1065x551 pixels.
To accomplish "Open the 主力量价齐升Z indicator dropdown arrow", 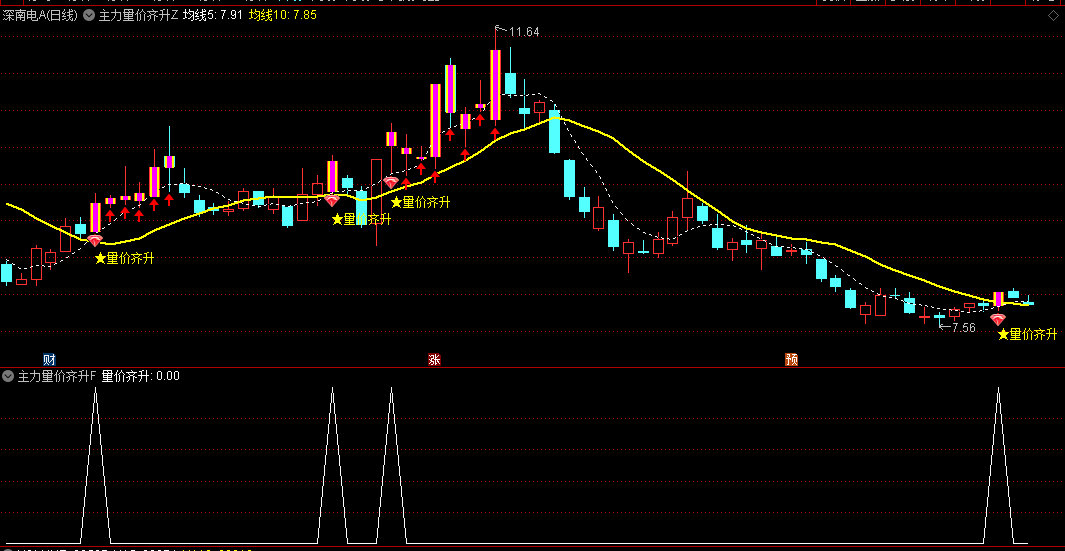I will click(x=89, y=15).
